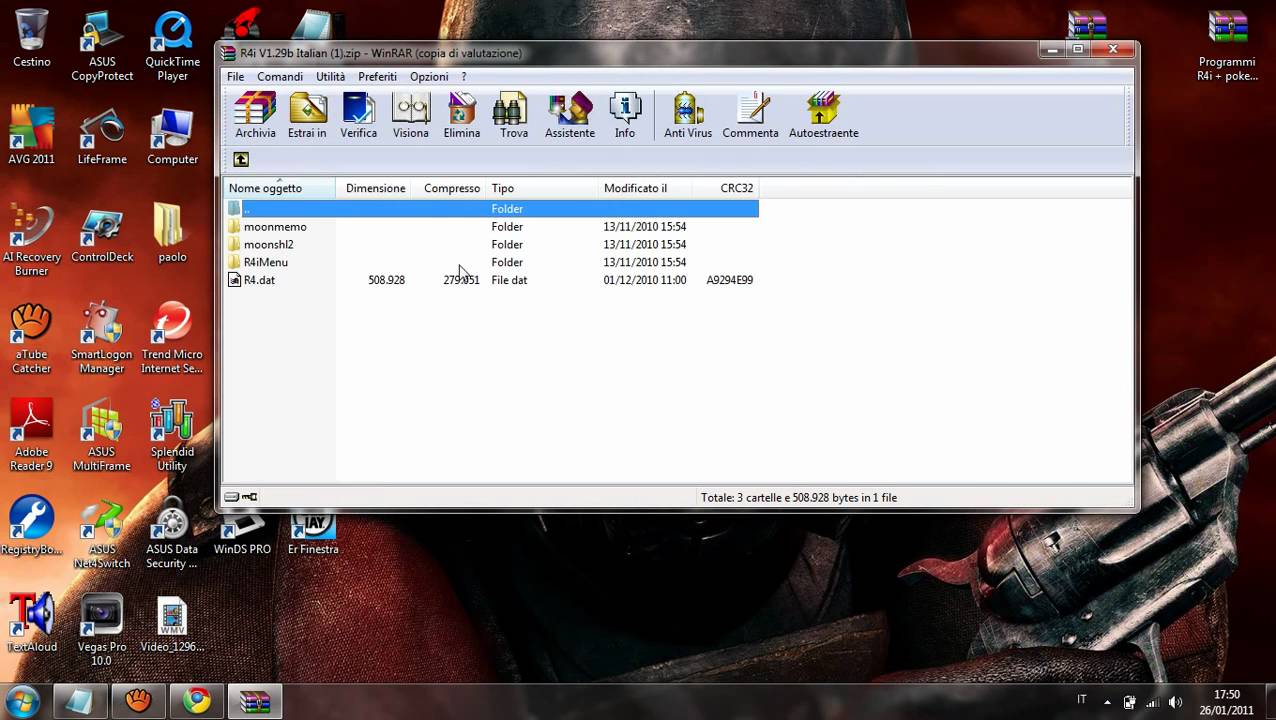Sort by Modificato il column header
The height and width of the screenshot is (720, 1276).
(x=645, y=188)
